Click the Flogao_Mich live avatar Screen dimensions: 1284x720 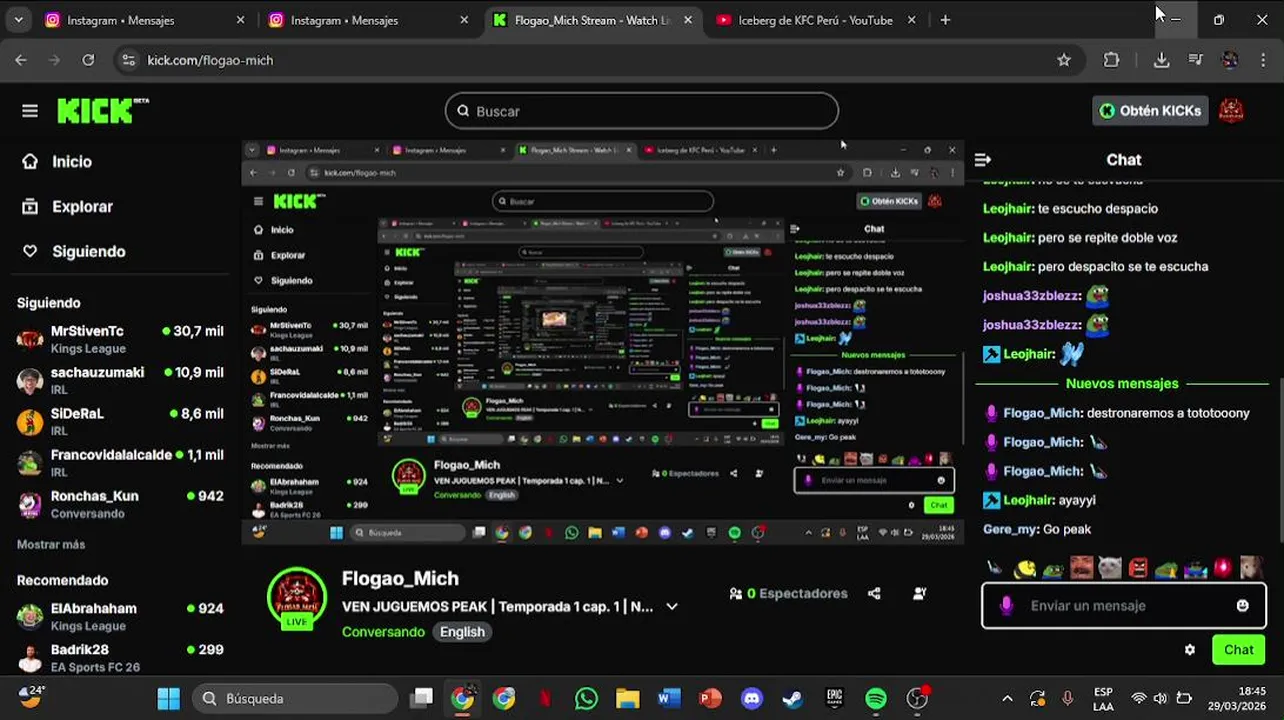tap(297, 598)
